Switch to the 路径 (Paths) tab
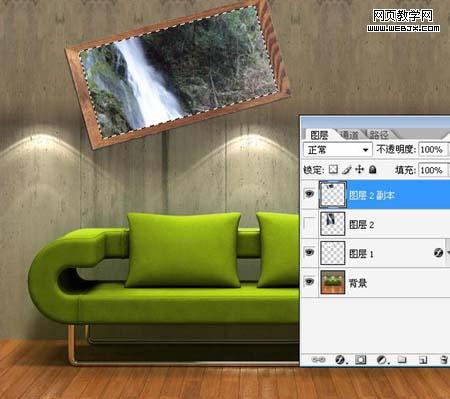 [379, 135]
